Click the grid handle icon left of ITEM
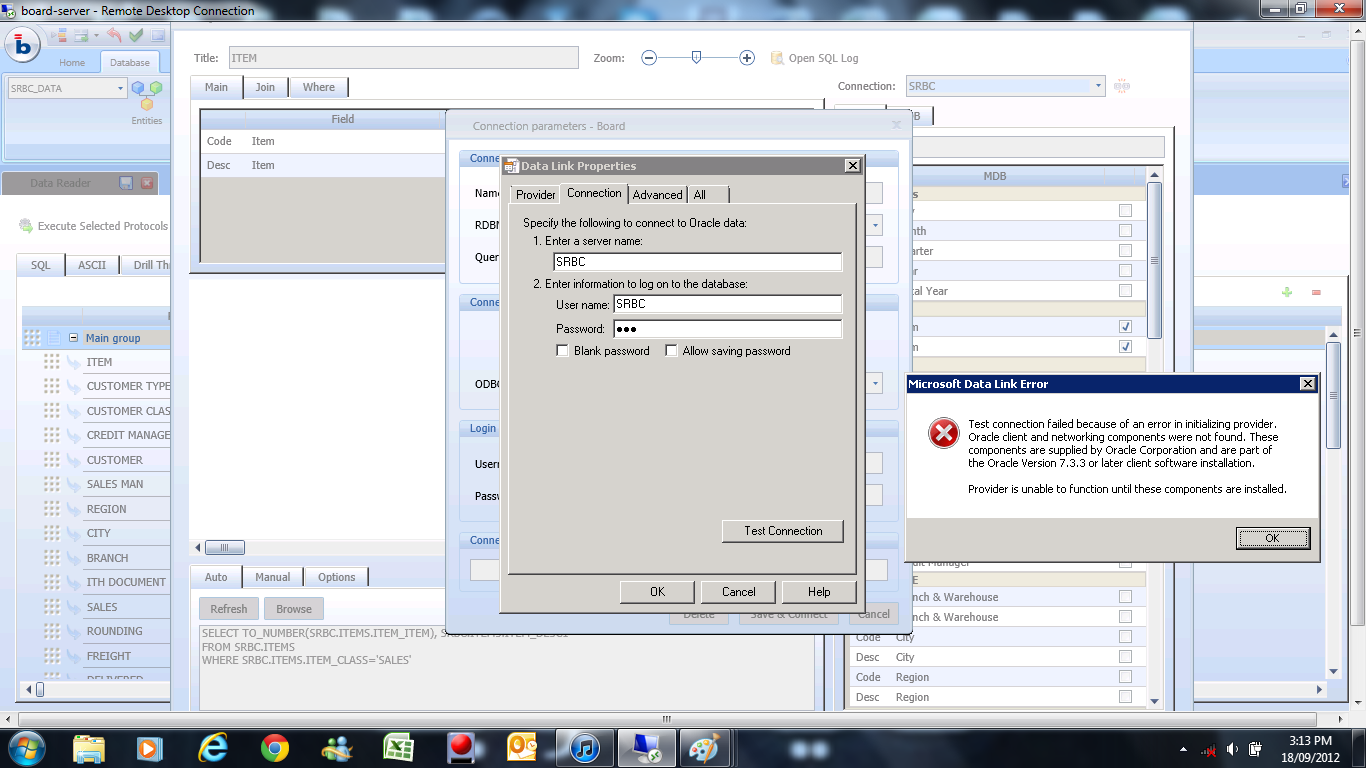 52,362
